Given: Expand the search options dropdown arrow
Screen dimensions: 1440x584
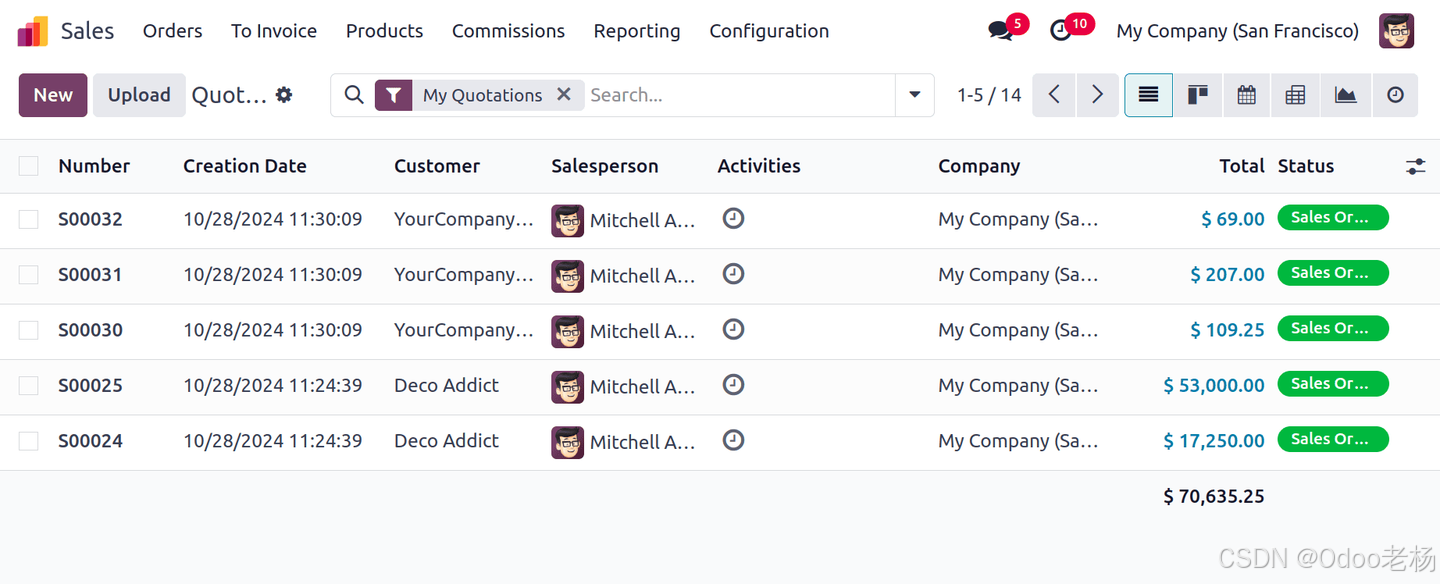Looking at the screenshot, I should click(914, 95).
